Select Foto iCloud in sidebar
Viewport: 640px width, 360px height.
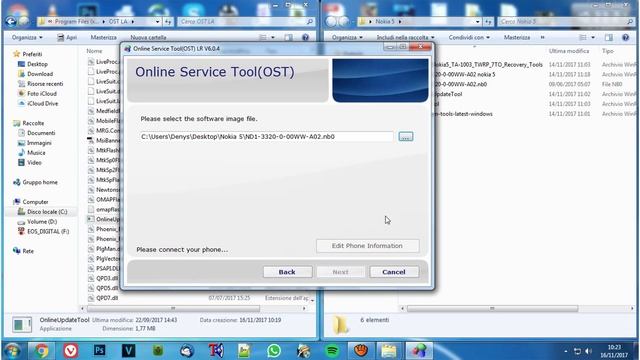click(x=42, y=93)
